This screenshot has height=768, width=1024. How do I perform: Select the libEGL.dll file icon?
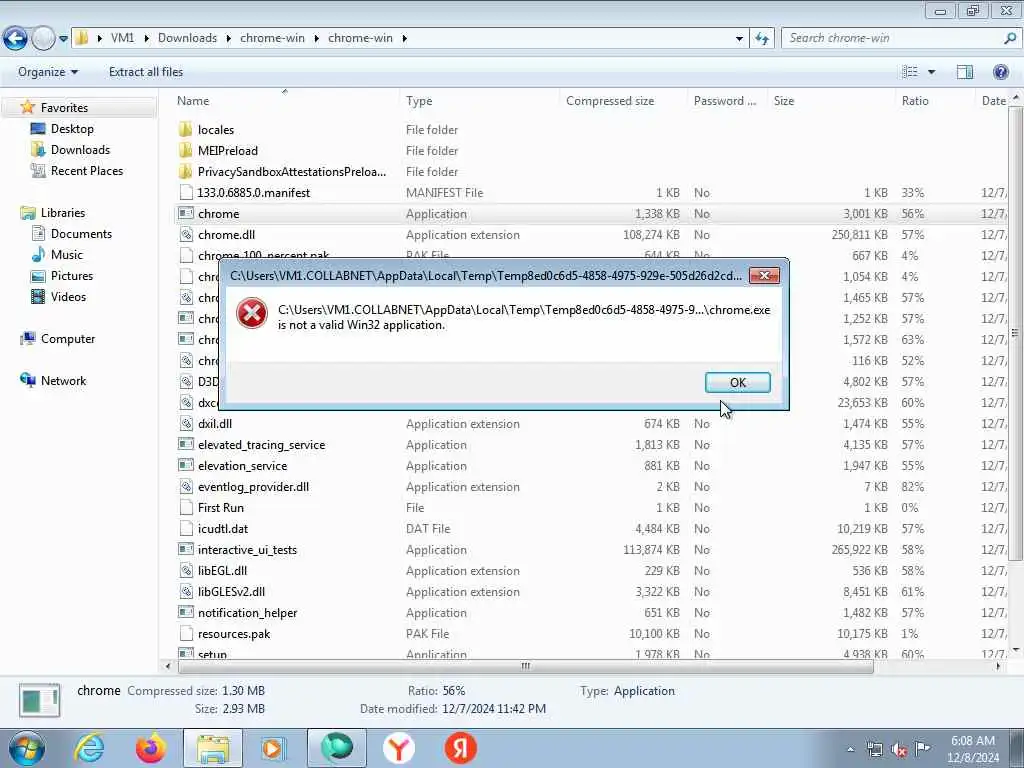pyautogui.click(x=185, y=571)
